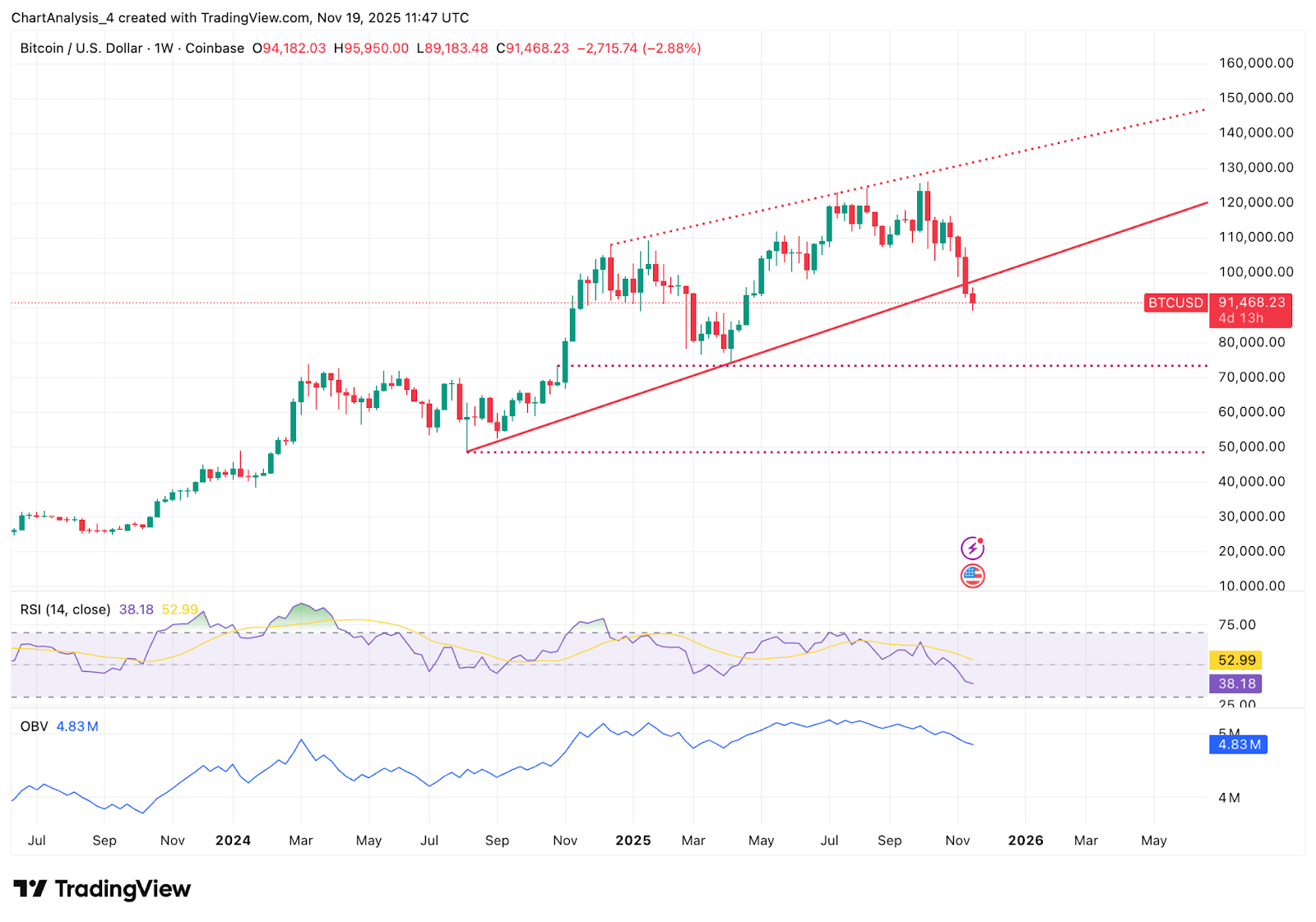Screen dimensions: 1316x922
Task: Select the OBV indicator title
Action: [34, 726]
